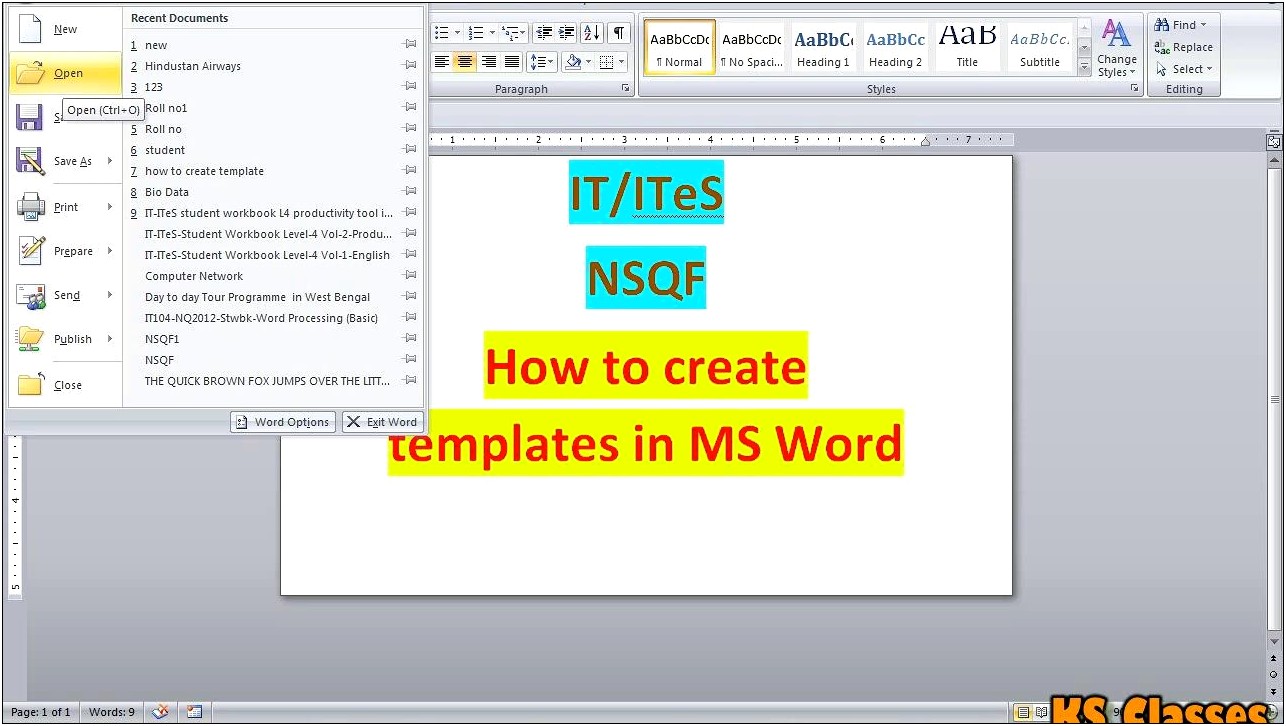Click the Shading paint bucket icon
Viewport: 1286px width, 726px height.
(573, 62)
